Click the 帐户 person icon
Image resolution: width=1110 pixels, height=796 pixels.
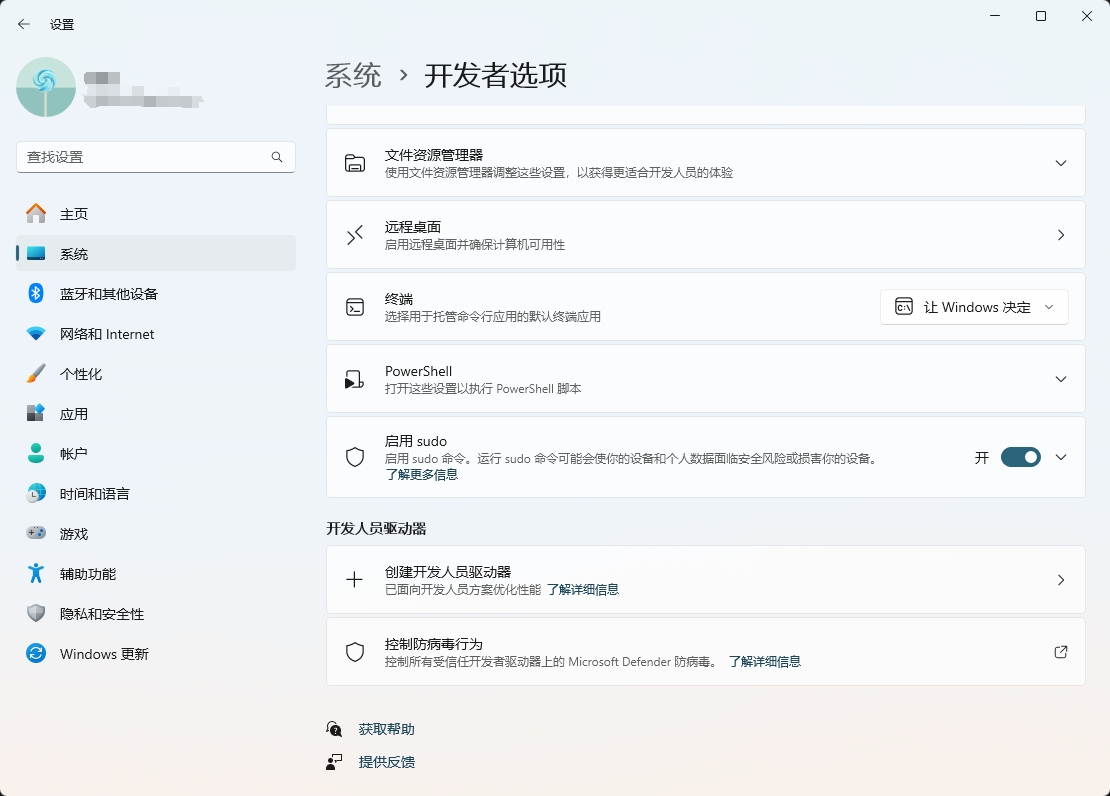click(36, 453)
